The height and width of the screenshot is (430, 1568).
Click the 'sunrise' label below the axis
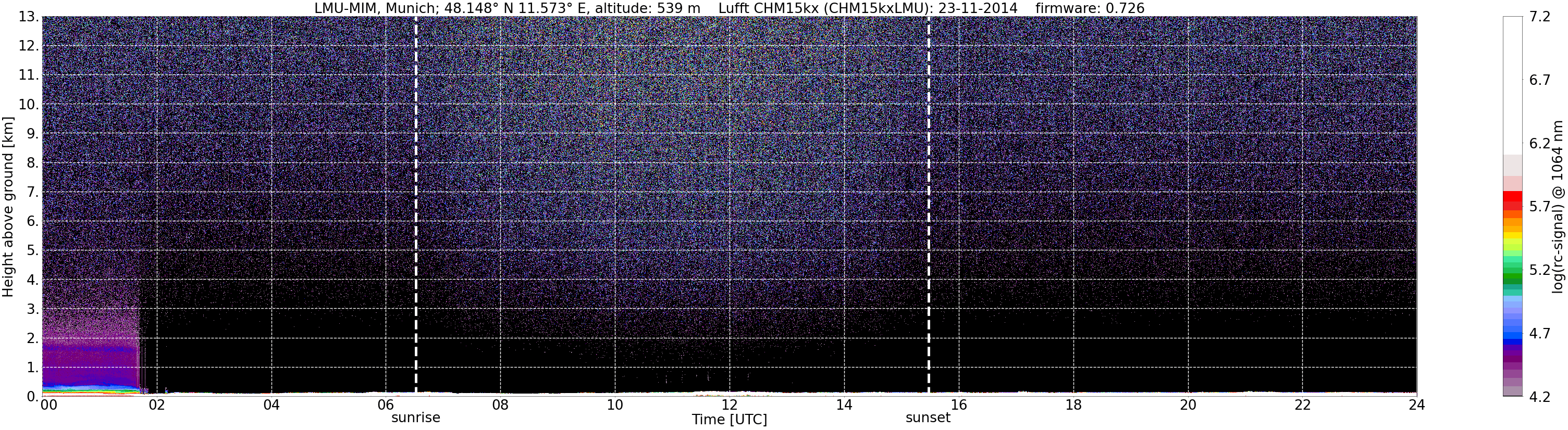coord(416,418)
